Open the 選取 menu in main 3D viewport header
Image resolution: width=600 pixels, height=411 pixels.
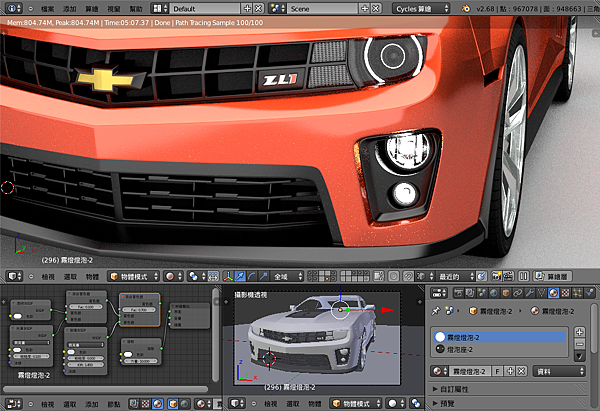click(x=70, y=276)
